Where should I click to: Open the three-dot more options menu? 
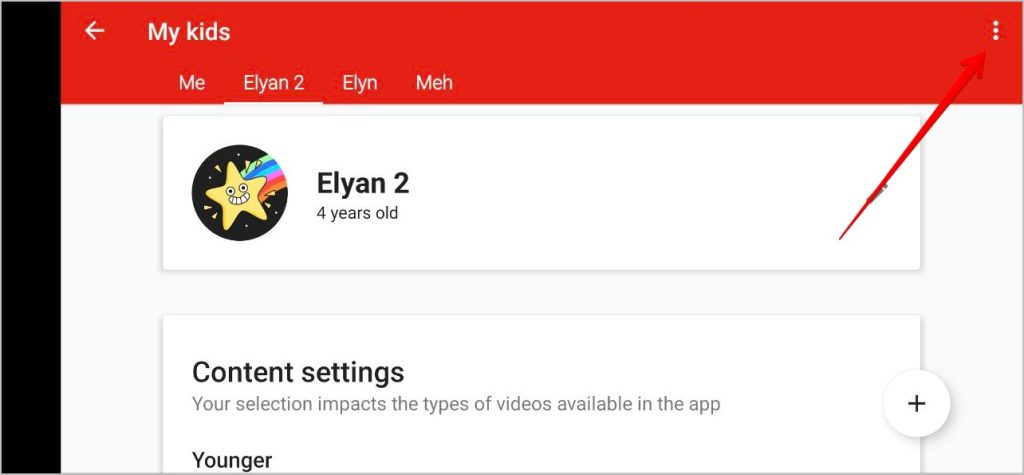(995, 31)
